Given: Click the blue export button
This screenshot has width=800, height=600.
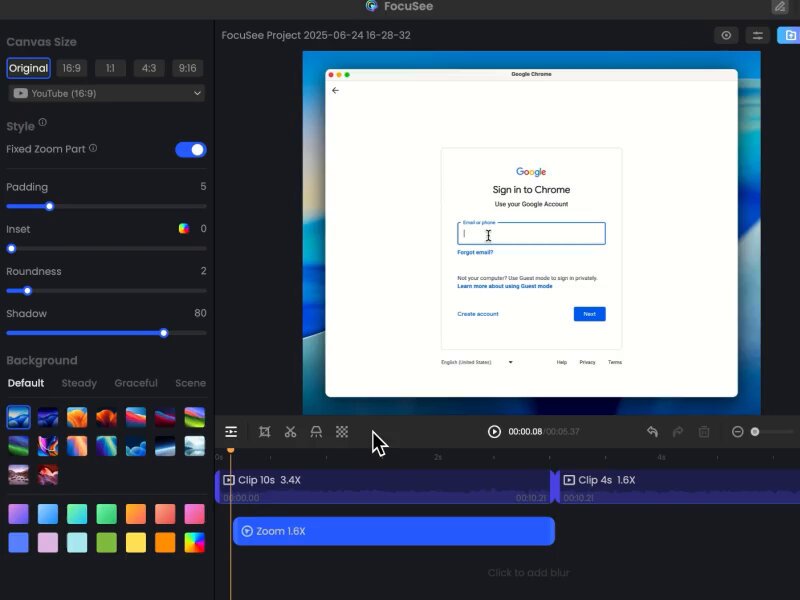Looking at the screenshot, I should [789, 35].
